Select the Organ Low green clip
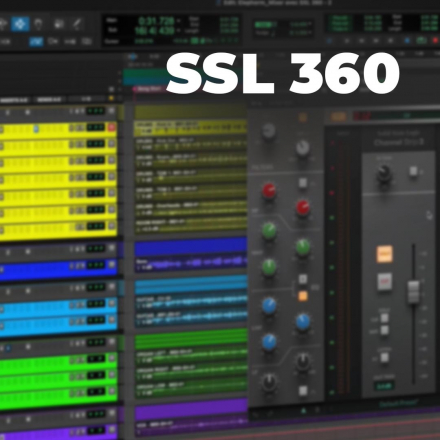The width and height of the screenshot is (440, 440). 191,389
